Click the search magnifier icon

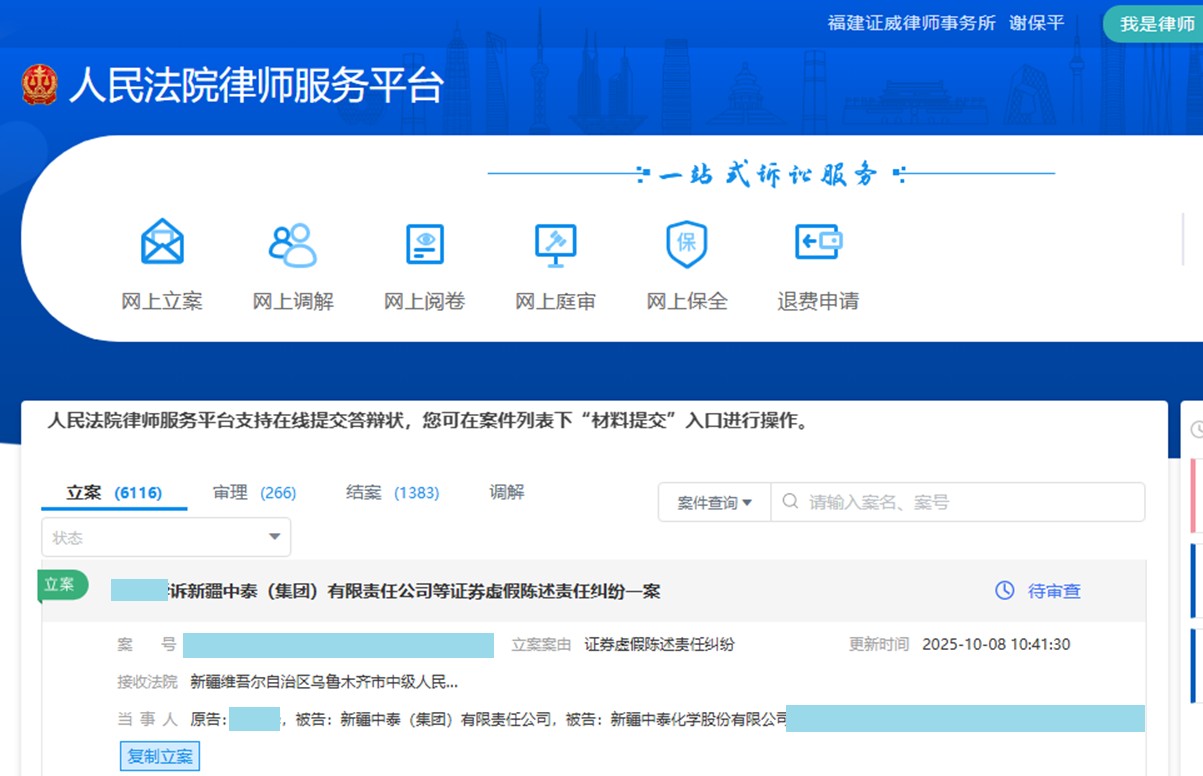tap(791, 502)
